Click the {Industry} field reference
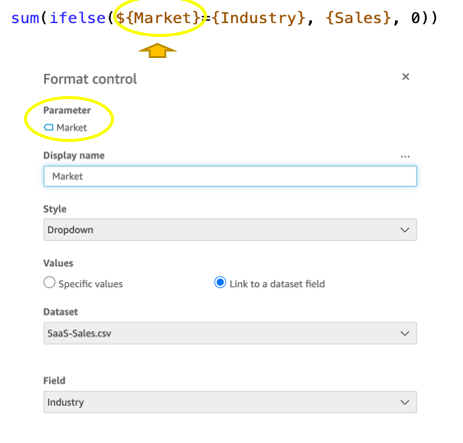463x443 pixels. pyautogui.click(x=258, y=18)
